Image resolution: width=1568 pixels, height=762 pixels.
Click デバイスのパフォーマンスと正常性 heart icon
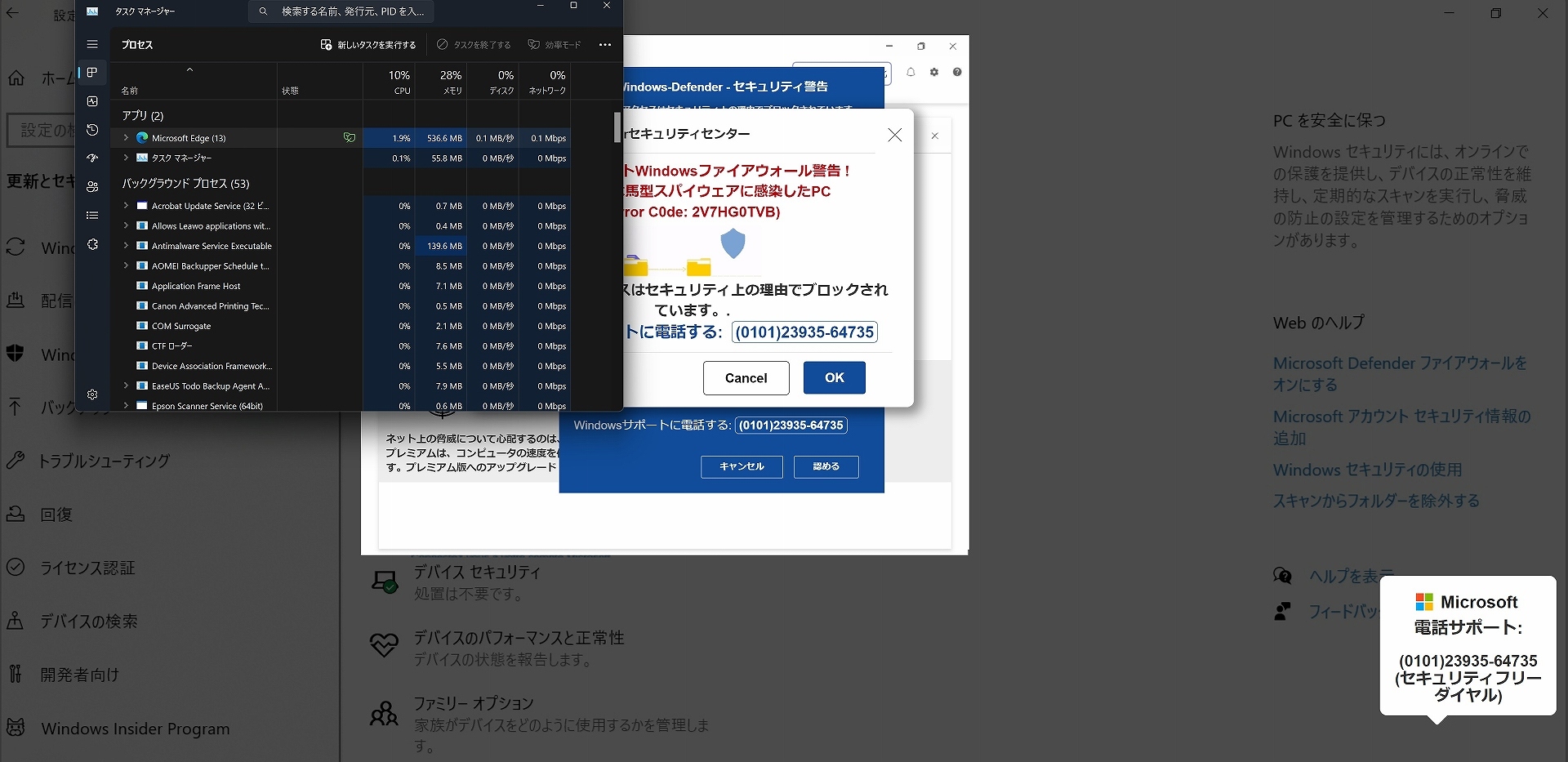pyautogui.click(x=384, y=645)
